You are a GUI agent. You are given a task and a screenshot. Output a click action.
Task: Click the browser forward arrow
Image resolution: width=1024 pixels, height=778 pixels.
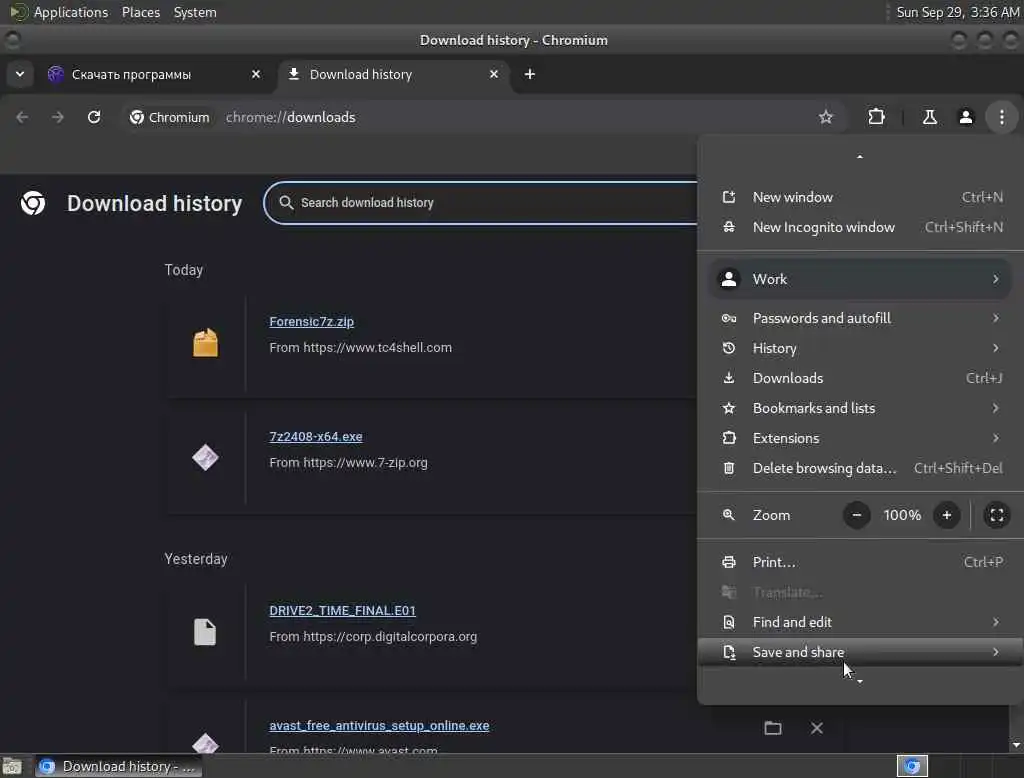point(58,117)
